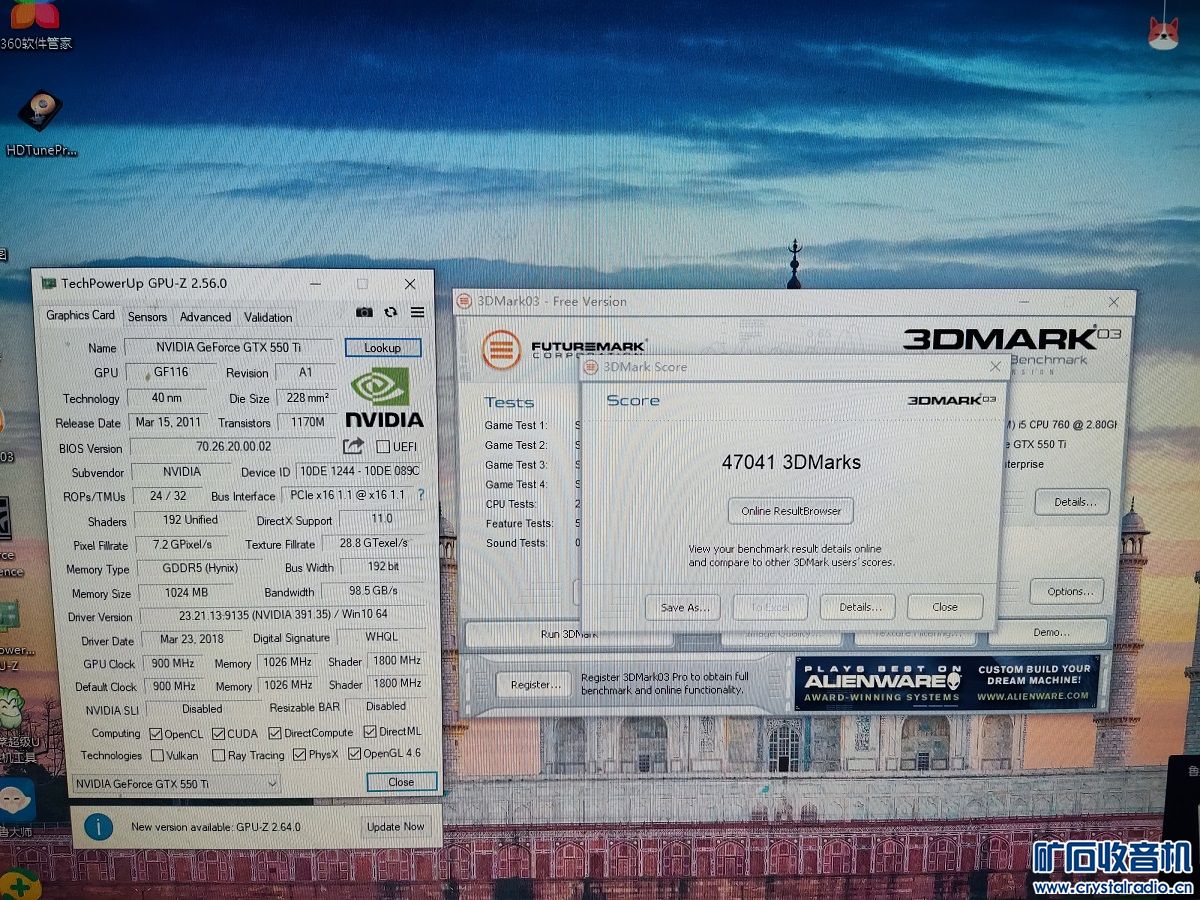The image size is (1200, 900).
Task: Click the Driver Version field in GPU-Z
Action: [284, 615]
